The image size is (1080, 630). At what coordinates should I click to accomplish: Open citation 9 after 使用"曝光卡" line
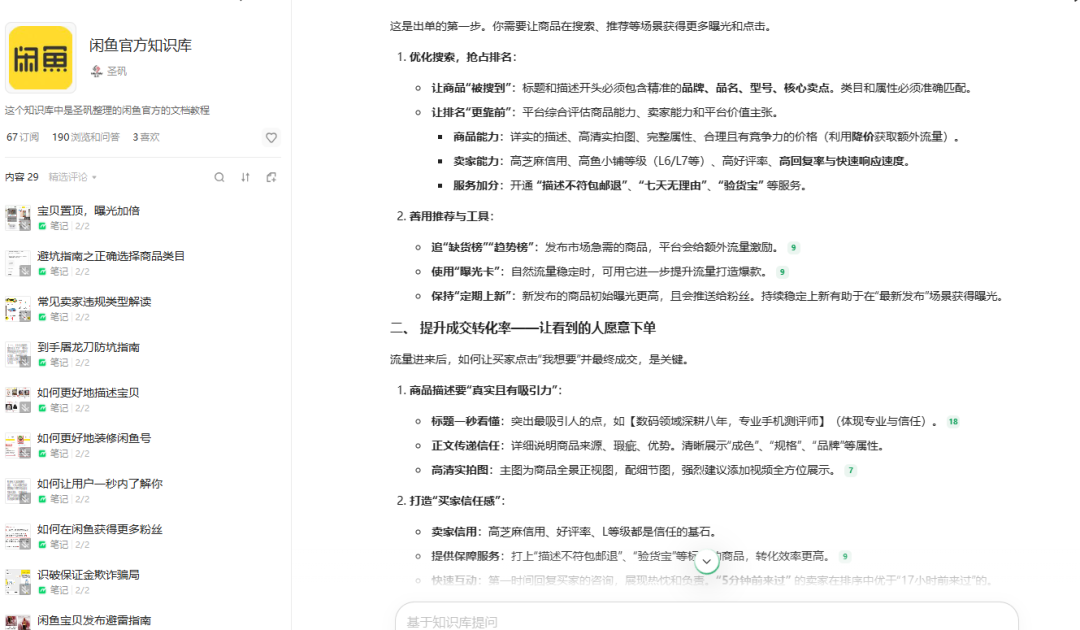click(x=782, y=272)
